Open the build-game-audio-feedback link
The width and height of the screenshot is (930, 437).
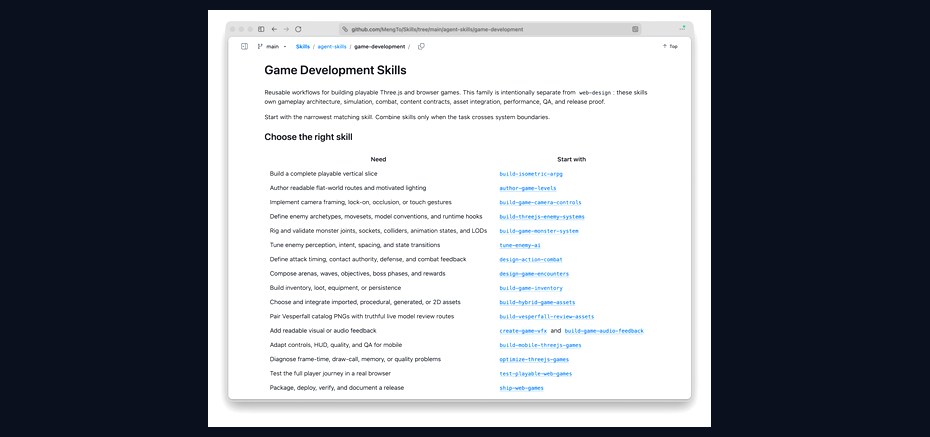(x=604, y=331)
